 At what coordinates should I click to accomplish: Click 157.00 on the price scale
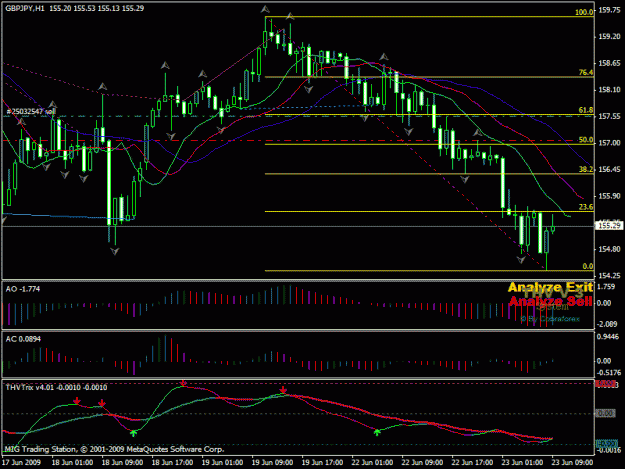[x=609, y=143]
